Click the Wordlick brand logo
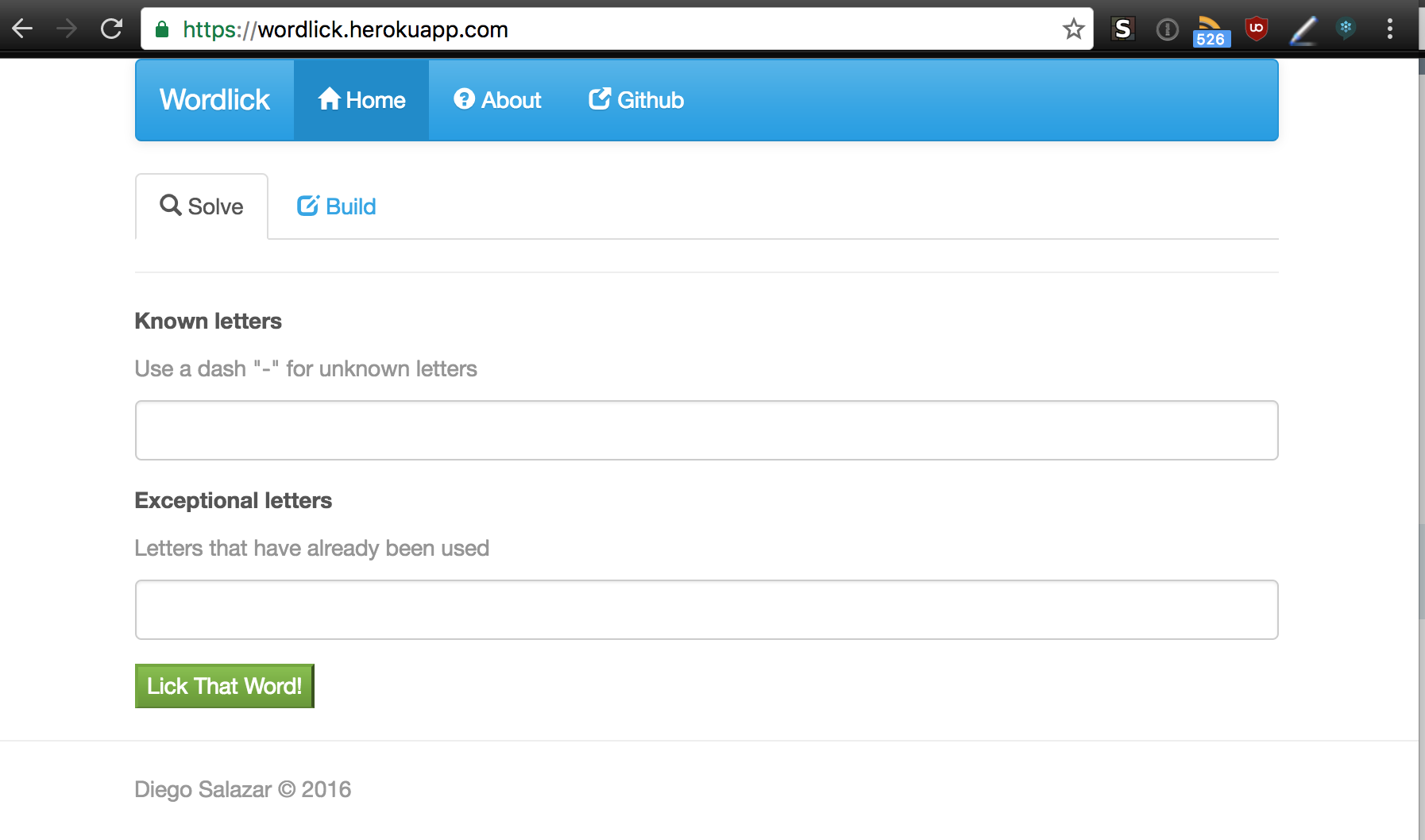Image resolution: width=1425 pixels, height=840 pixels. click(214, 100)
